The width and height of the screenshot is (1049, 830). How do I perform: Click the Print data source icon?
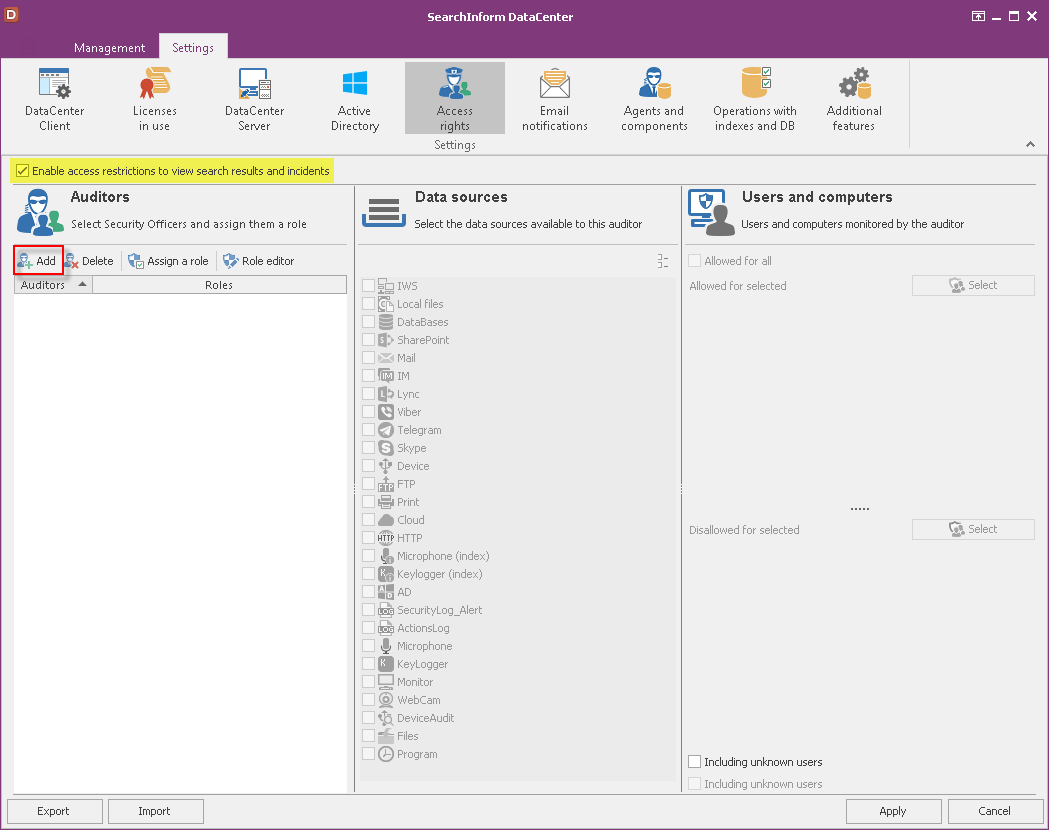point(386,502)
